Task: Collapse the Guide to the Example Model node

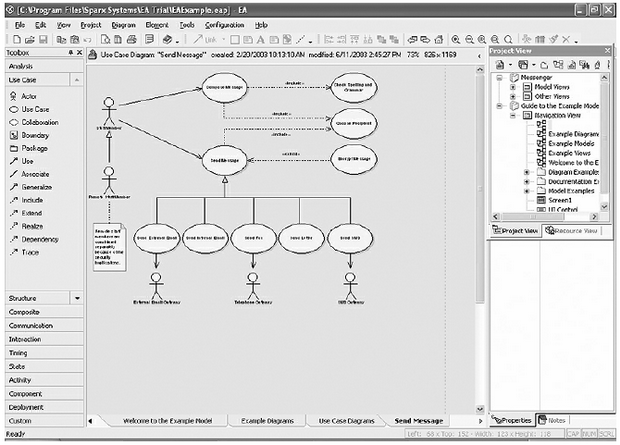Action: tap(499, 106)
